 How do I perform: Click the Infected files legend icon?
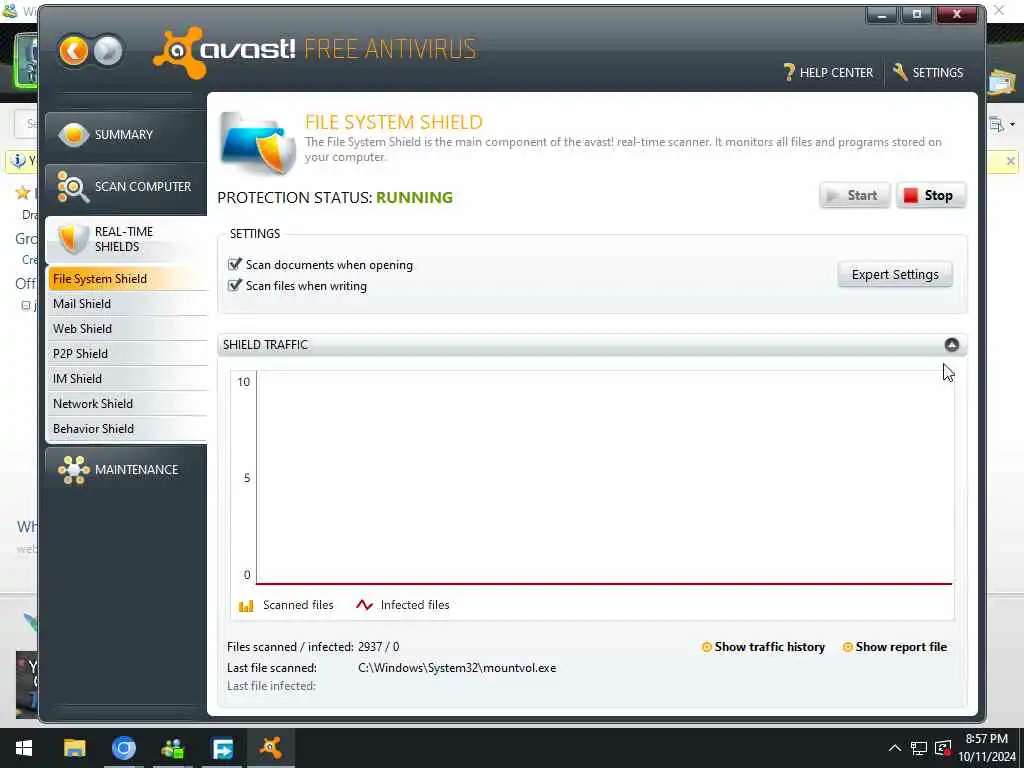point(364,605)
